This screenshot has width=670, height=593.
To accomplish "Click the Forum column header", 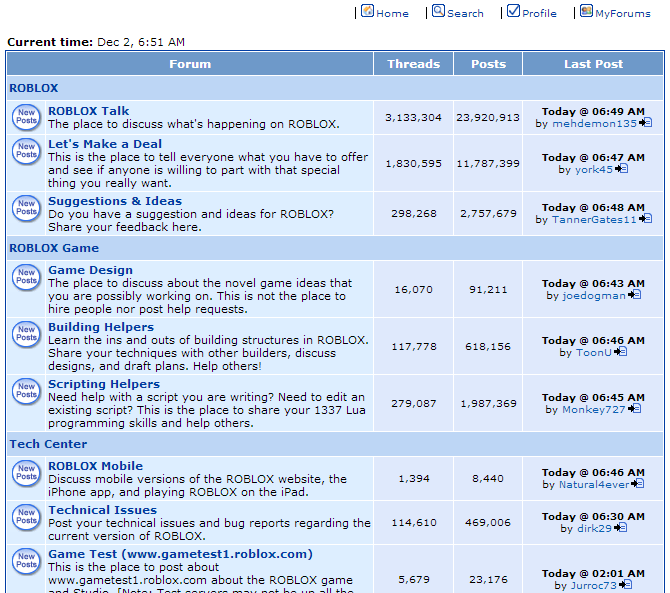I will 190,64.
